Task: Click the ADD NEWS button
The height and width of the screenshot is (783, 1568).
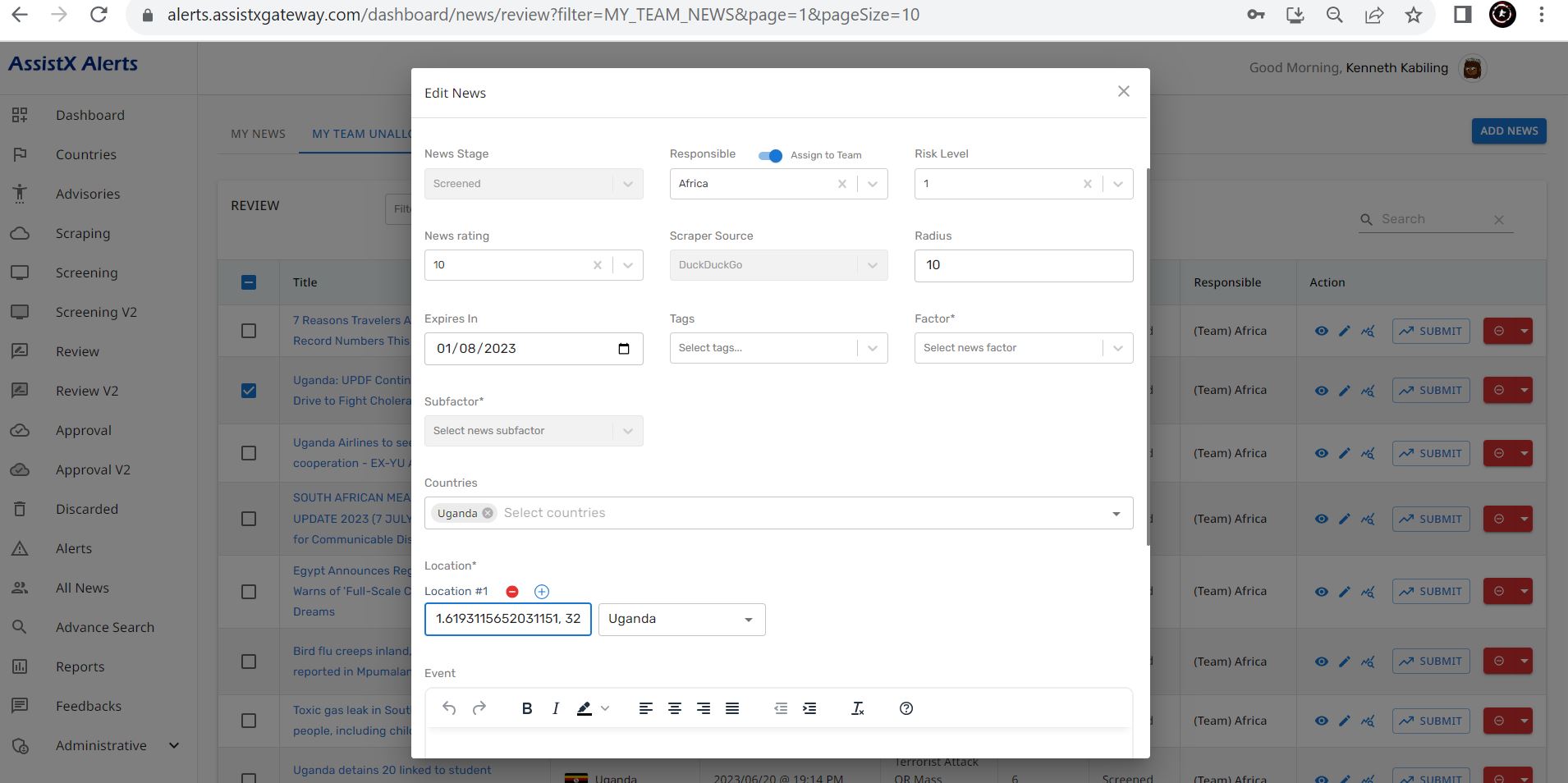Action: pos(1508,131)
